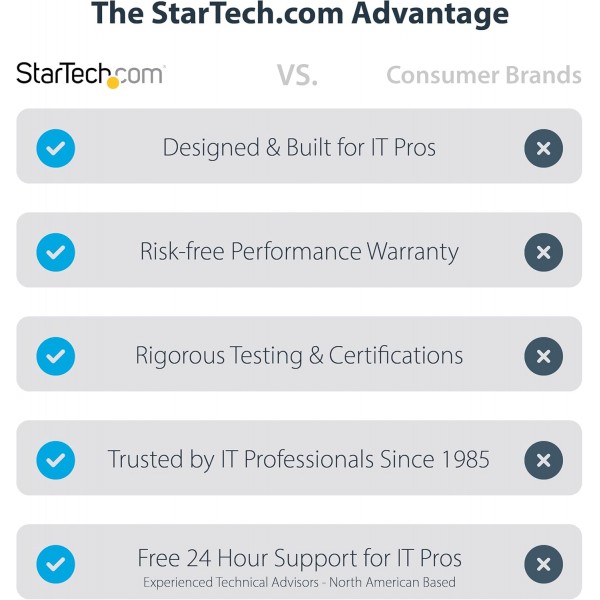Click dark X icon on Risk-free Performance Warranty row
The width and height of the screenshot is (600, 600).
[x=543, y=252]
